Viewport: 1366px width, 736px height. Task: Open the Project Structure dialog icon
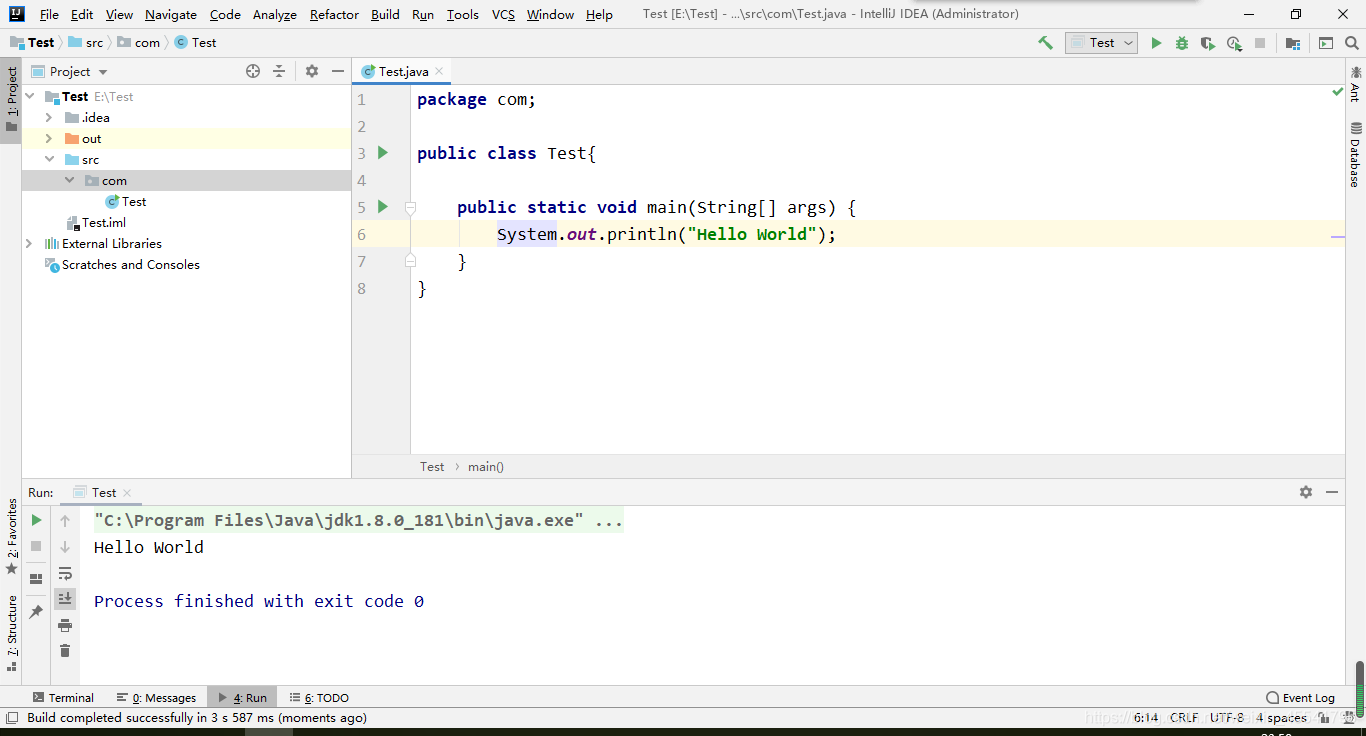point(1293,43)
